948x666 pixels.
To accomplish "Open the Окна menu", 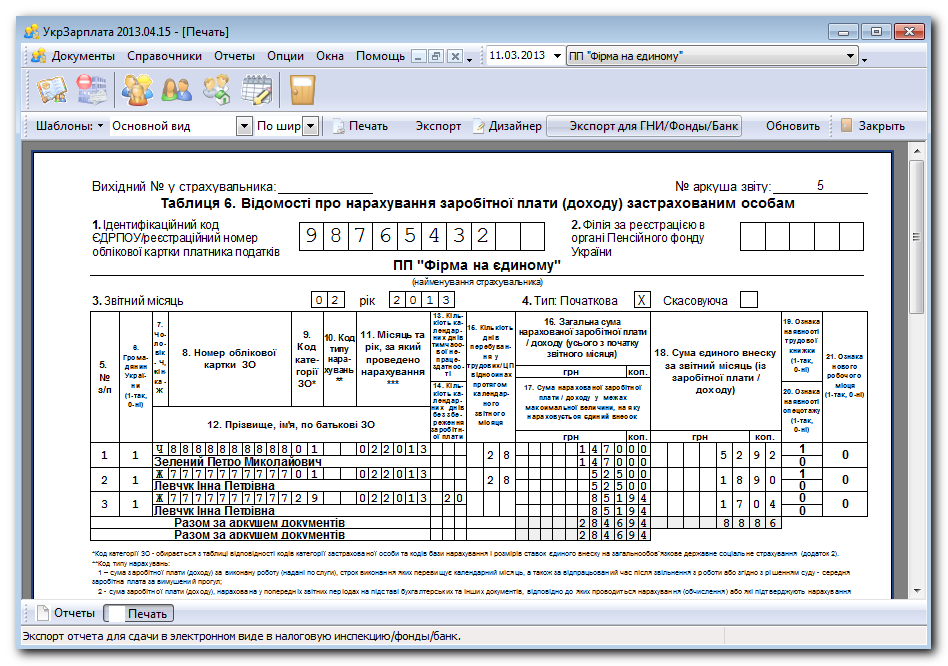I will pos(330,56).
